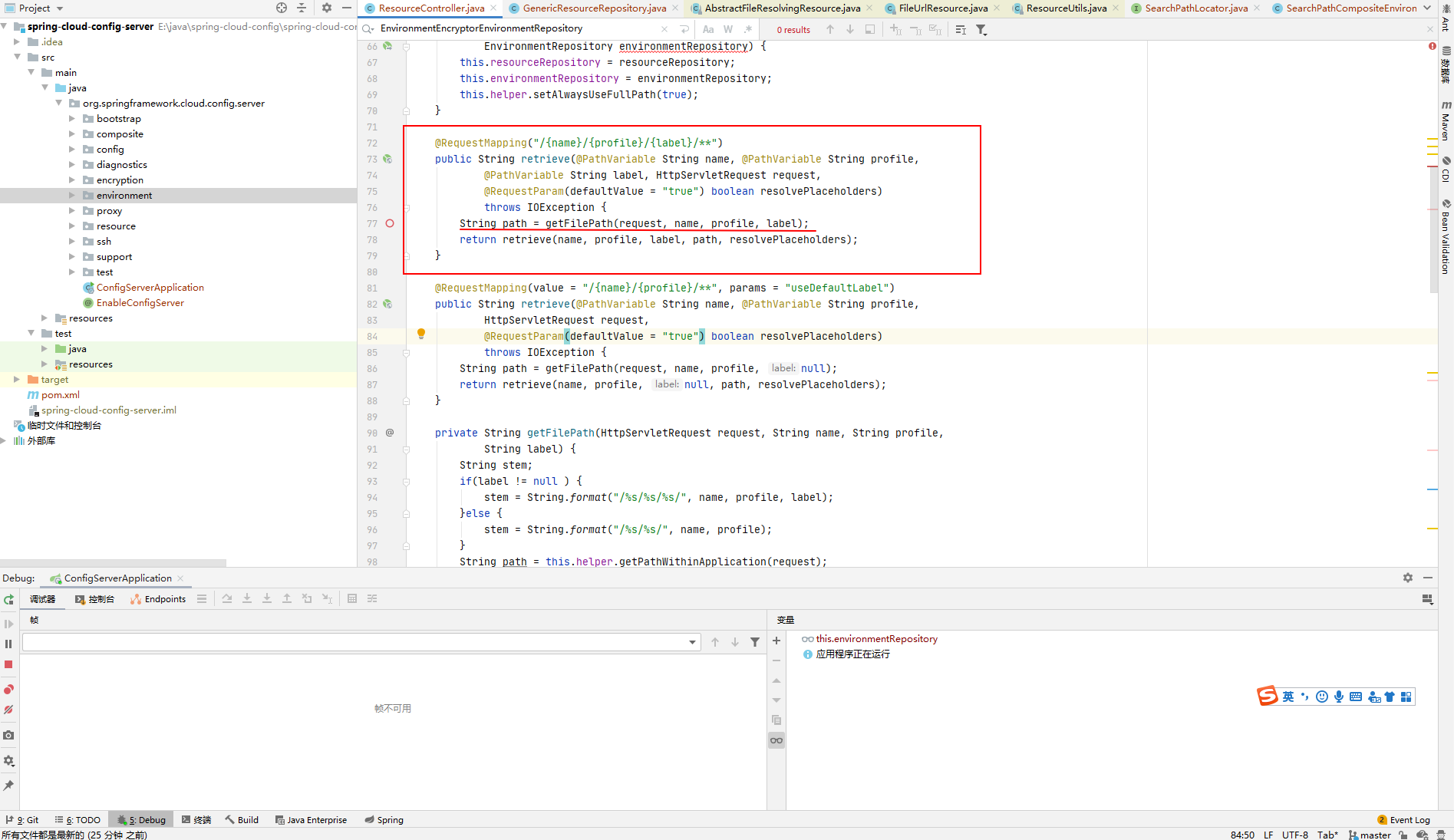Toggle watches display with the glasses icon
Image resolution: width=1454 pixels, height=840 pixels.
pyautogui.click(x=776, y=740)
